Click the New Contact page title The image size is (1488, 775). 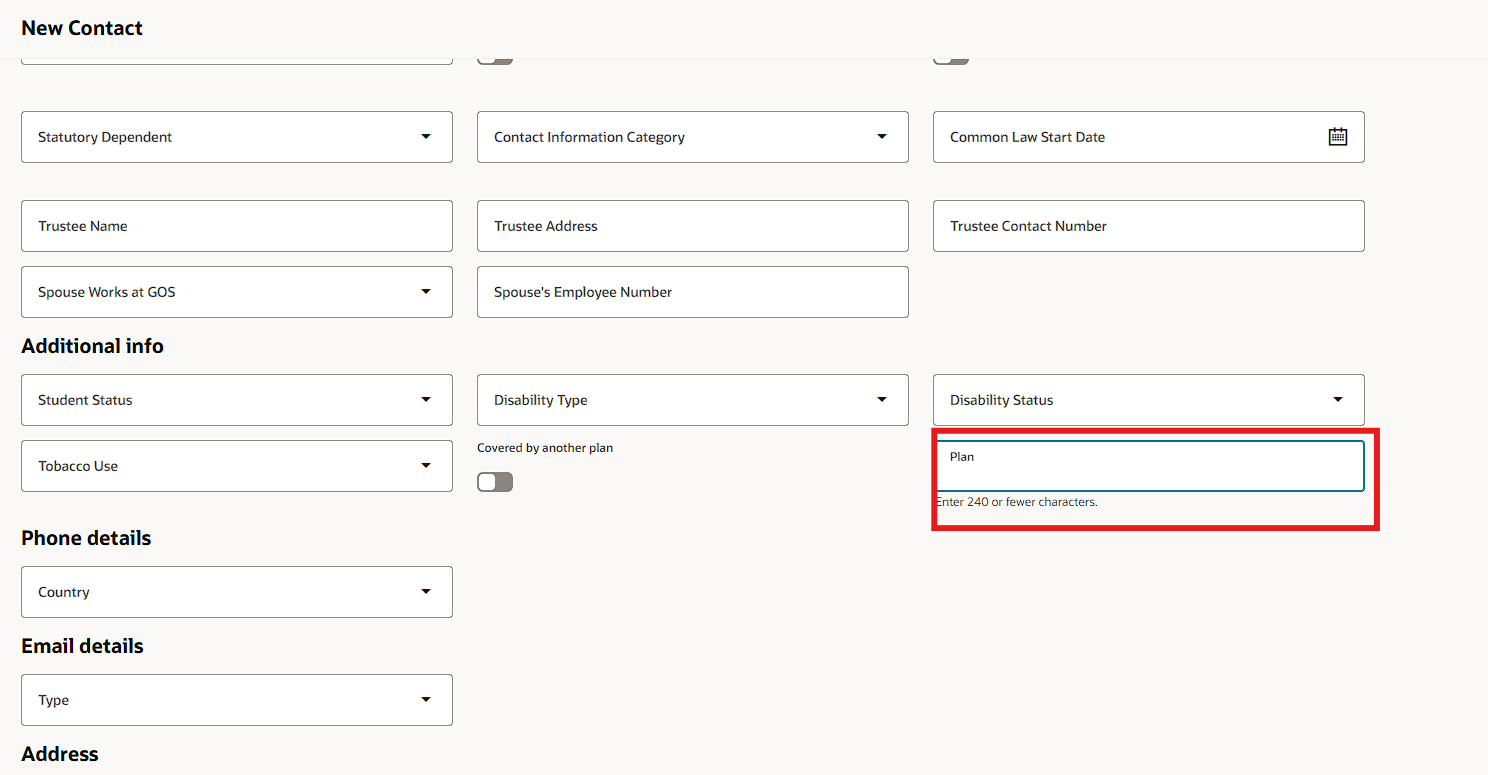click(x=81, y=28)
